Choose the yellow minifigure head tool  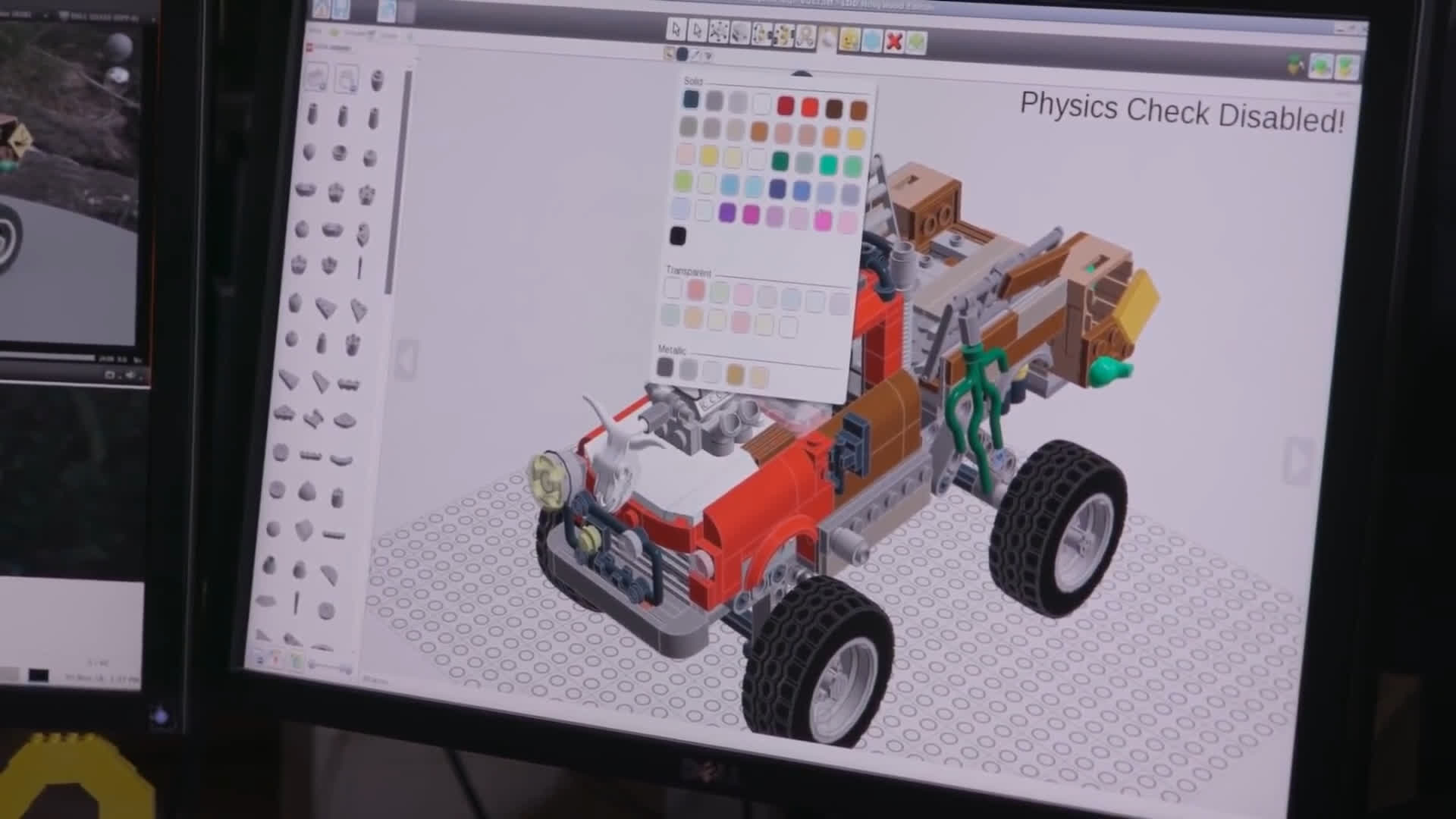(x=849, y=39)
